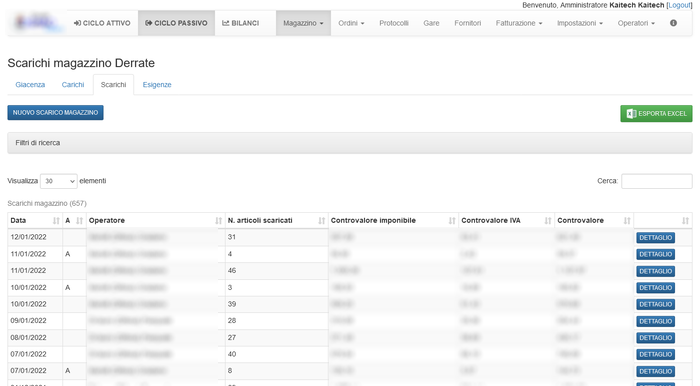Switch to the Giacenza tab
The image size is (700, 386).
[30, 85]
